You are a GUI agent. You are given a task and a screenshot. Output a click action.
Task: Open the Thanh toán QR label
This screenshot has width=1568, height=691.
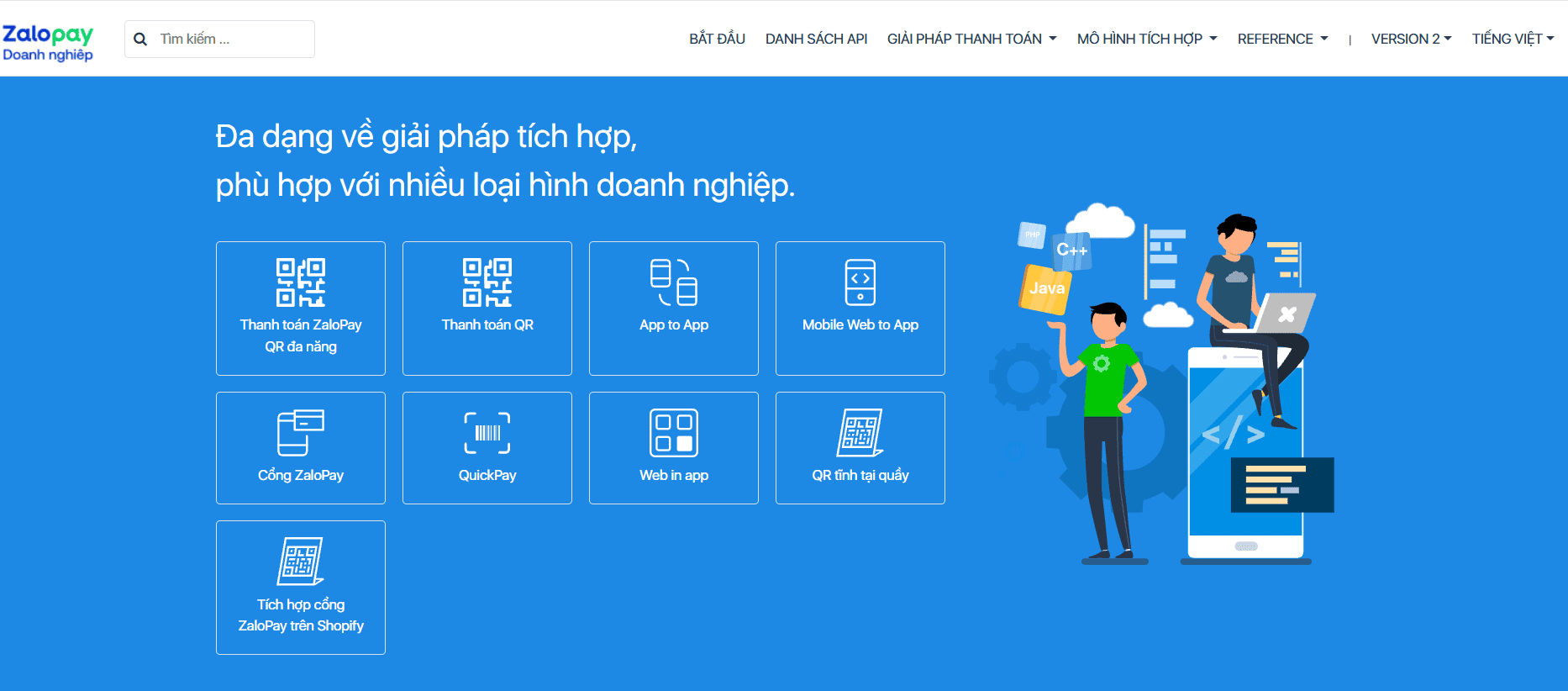click(487, 324)
